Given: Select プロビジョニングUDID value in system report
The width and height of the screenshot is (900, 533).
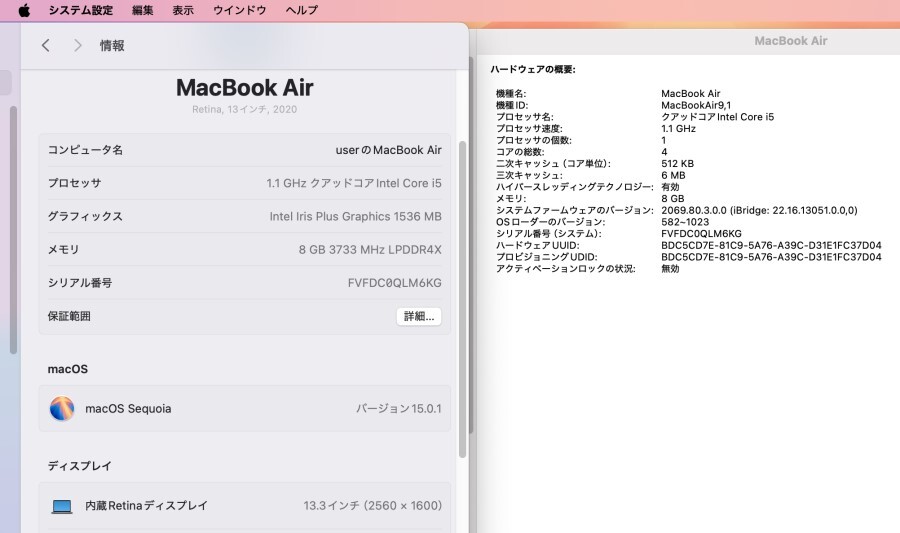Looking at the screenshot, I should [x=771, y=257].
